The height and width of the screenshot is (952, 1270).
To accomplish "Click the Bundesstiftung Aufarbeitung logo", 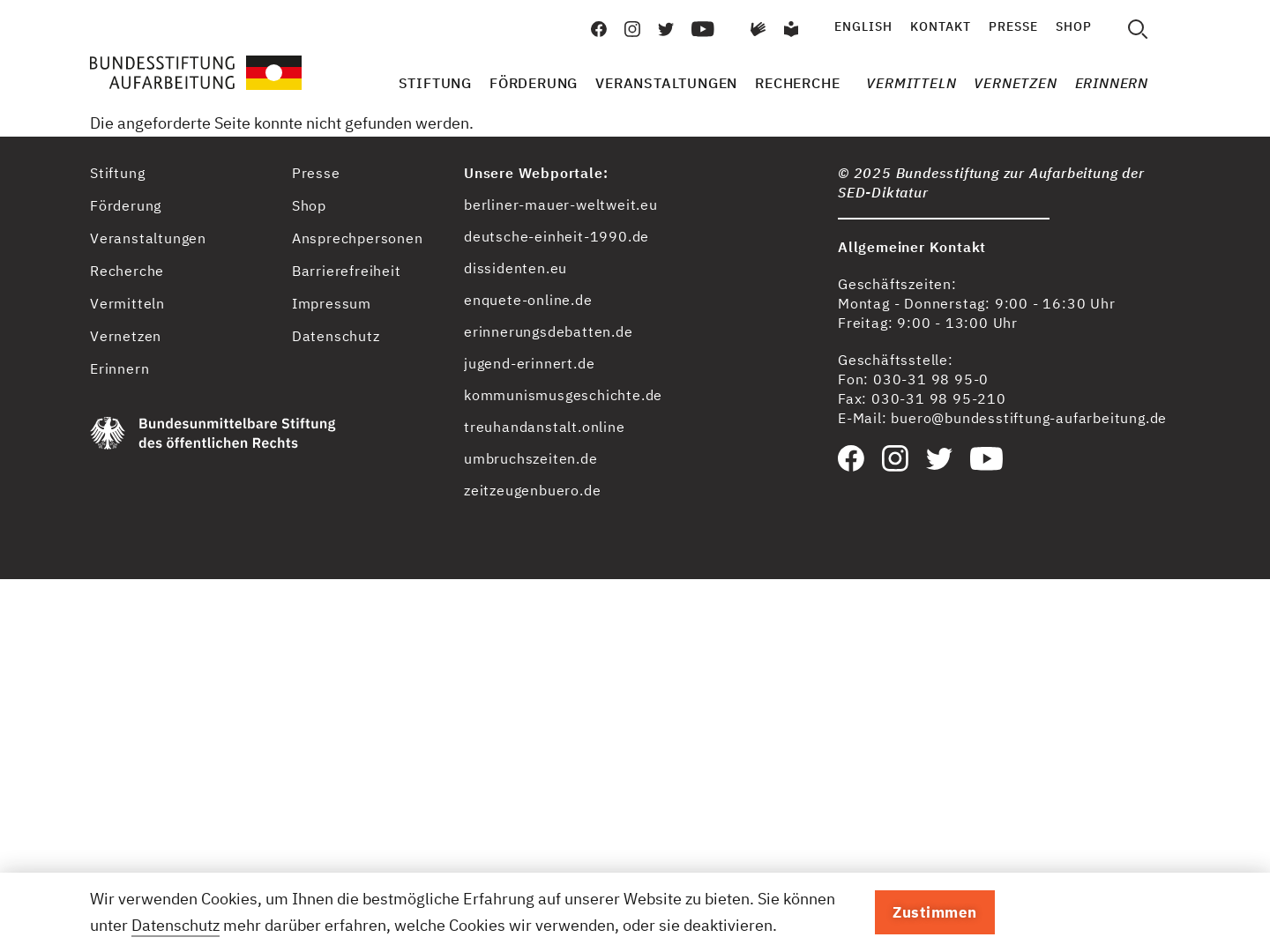I will [x=196, y=72].
